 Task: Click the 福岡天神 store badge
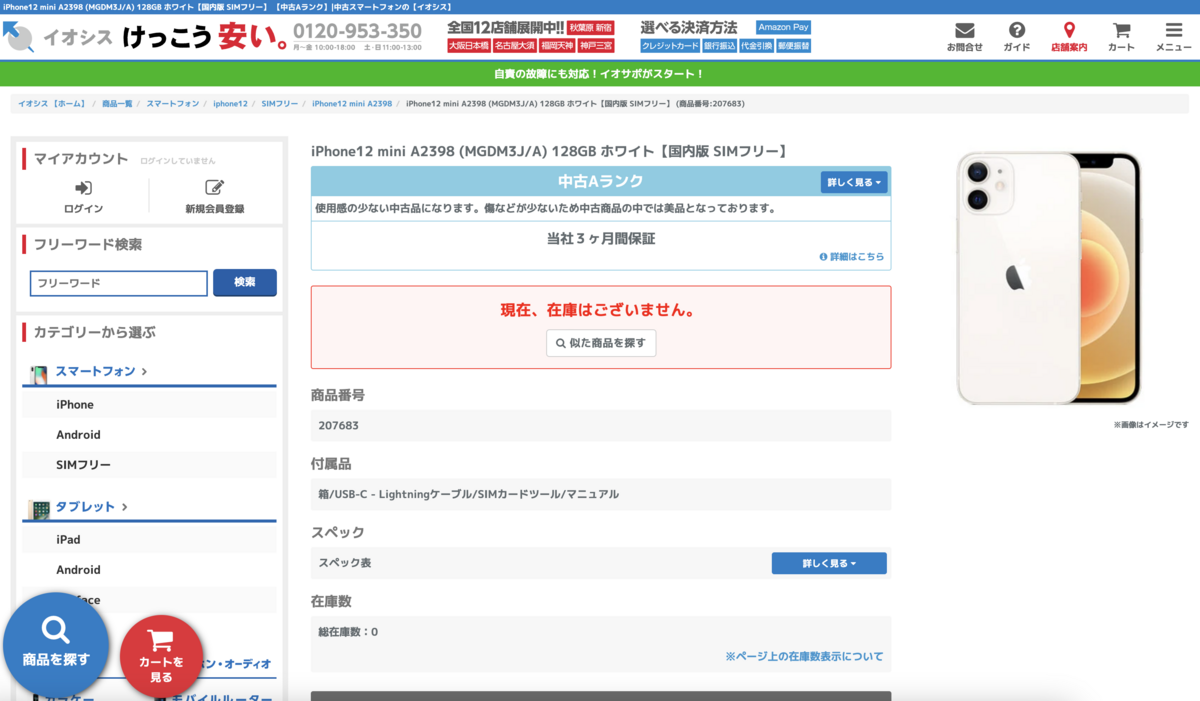556,46
